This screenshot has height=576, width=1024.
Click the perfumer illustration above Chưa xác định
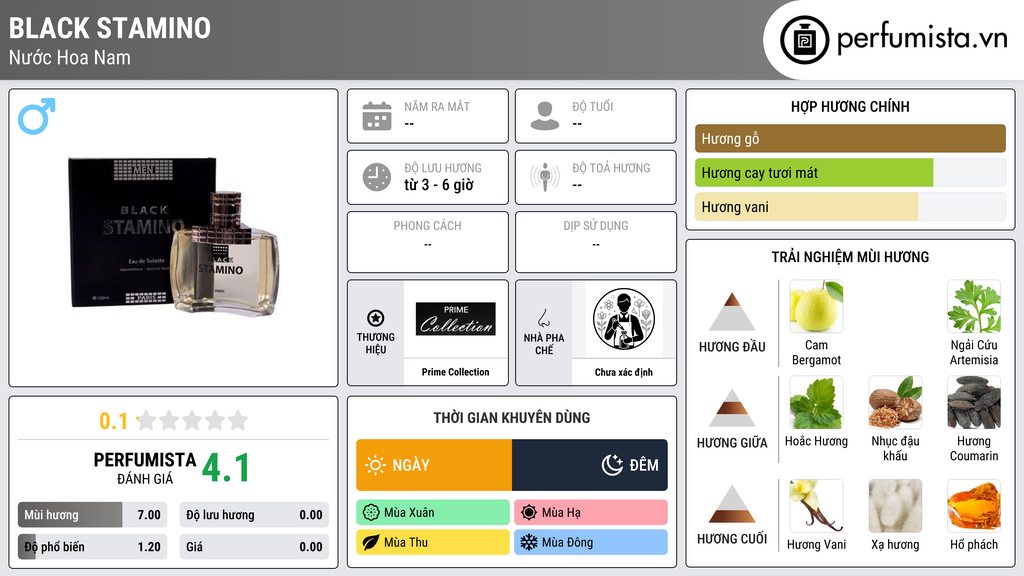[x=624, y=319]
